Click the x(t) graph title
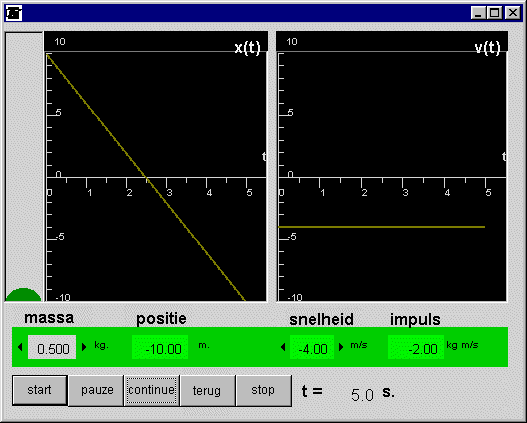Screen dimensions: 527x423 tap(247, 48)
